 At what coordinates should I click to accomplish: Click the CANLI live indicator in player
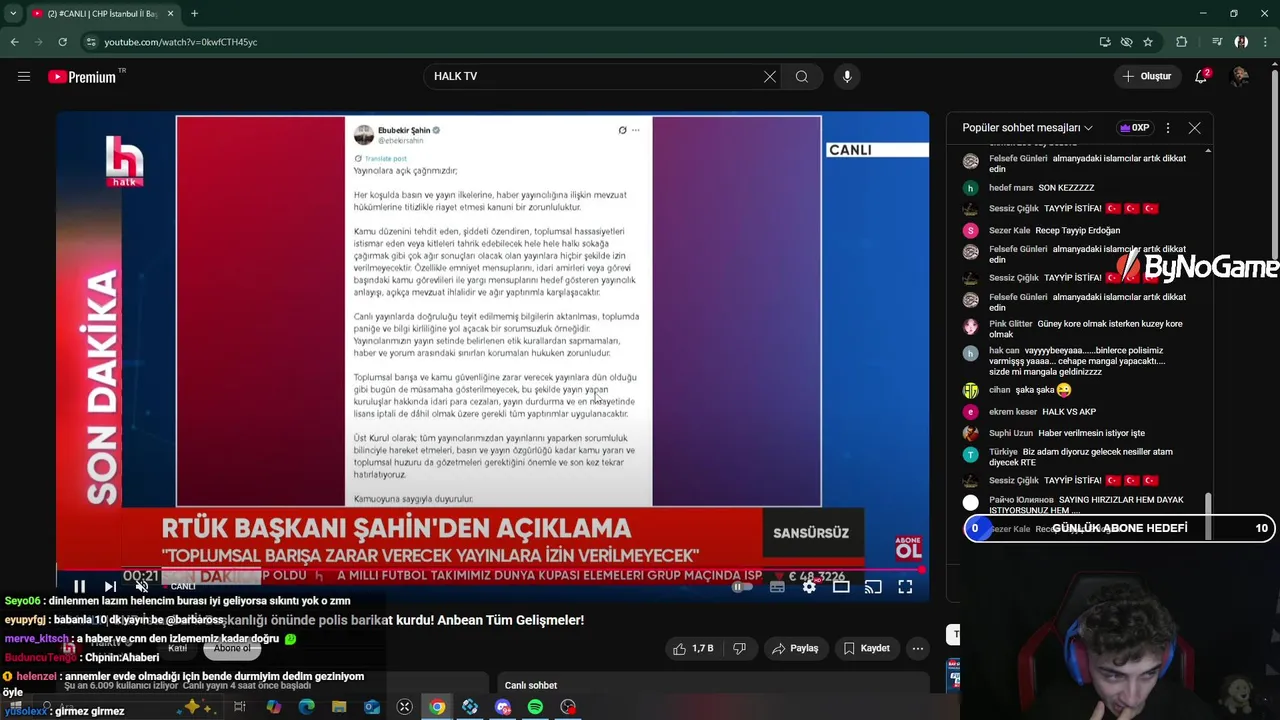click(x=183, y=587)
